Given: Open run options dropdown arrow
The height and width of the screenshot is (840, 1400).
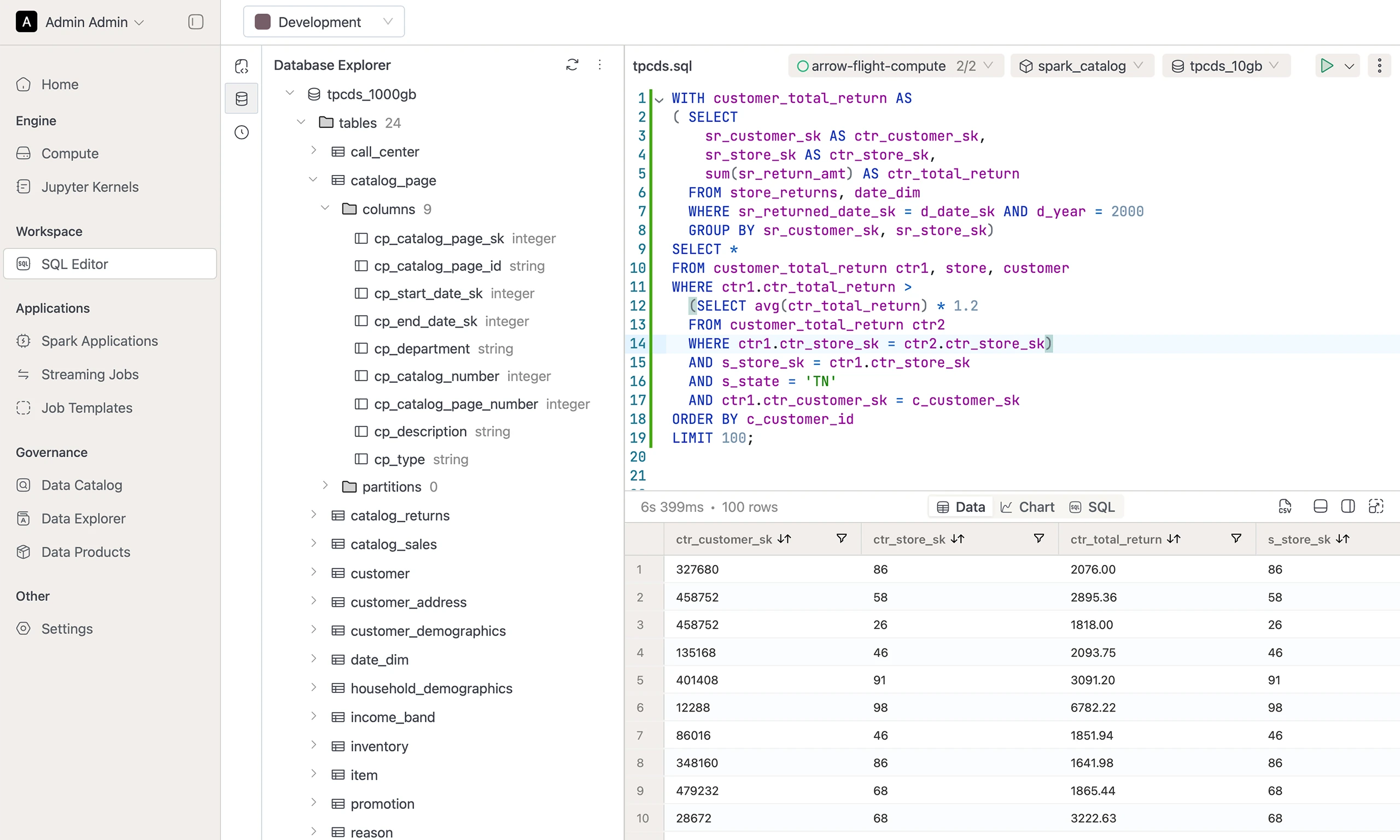Looking at the screenshot, I should point(1349,66).
